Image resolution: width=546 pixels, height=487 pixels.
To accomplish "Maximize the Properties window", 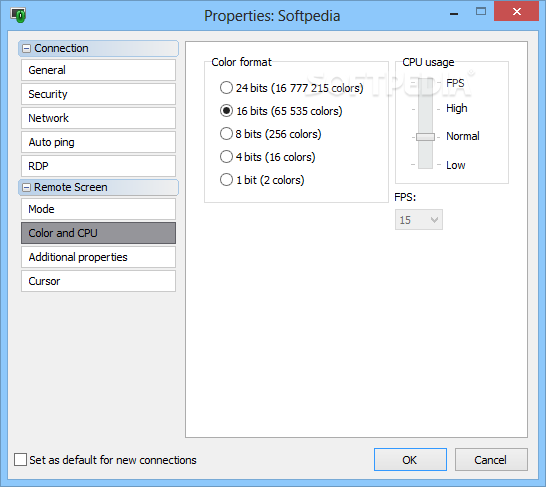I will point(481,11).
